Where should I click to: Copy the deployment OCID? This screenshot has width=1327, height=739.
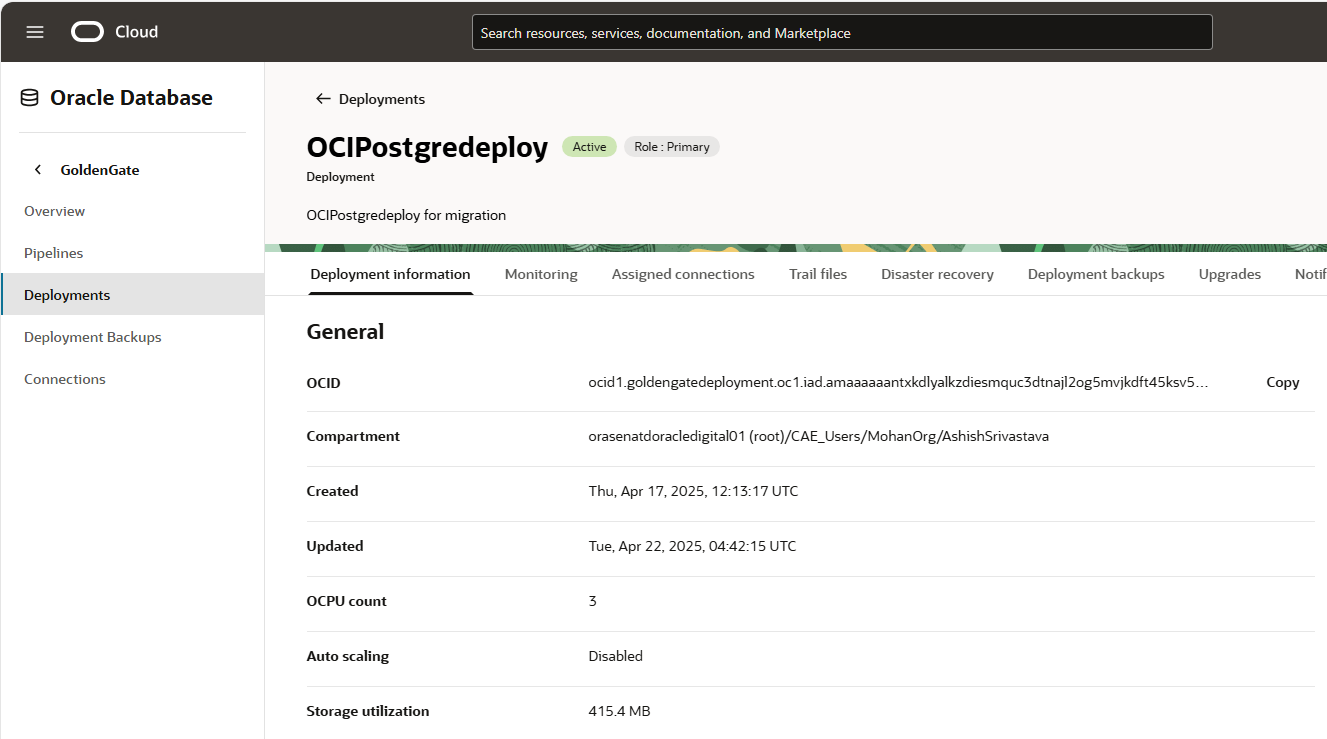1283,382
